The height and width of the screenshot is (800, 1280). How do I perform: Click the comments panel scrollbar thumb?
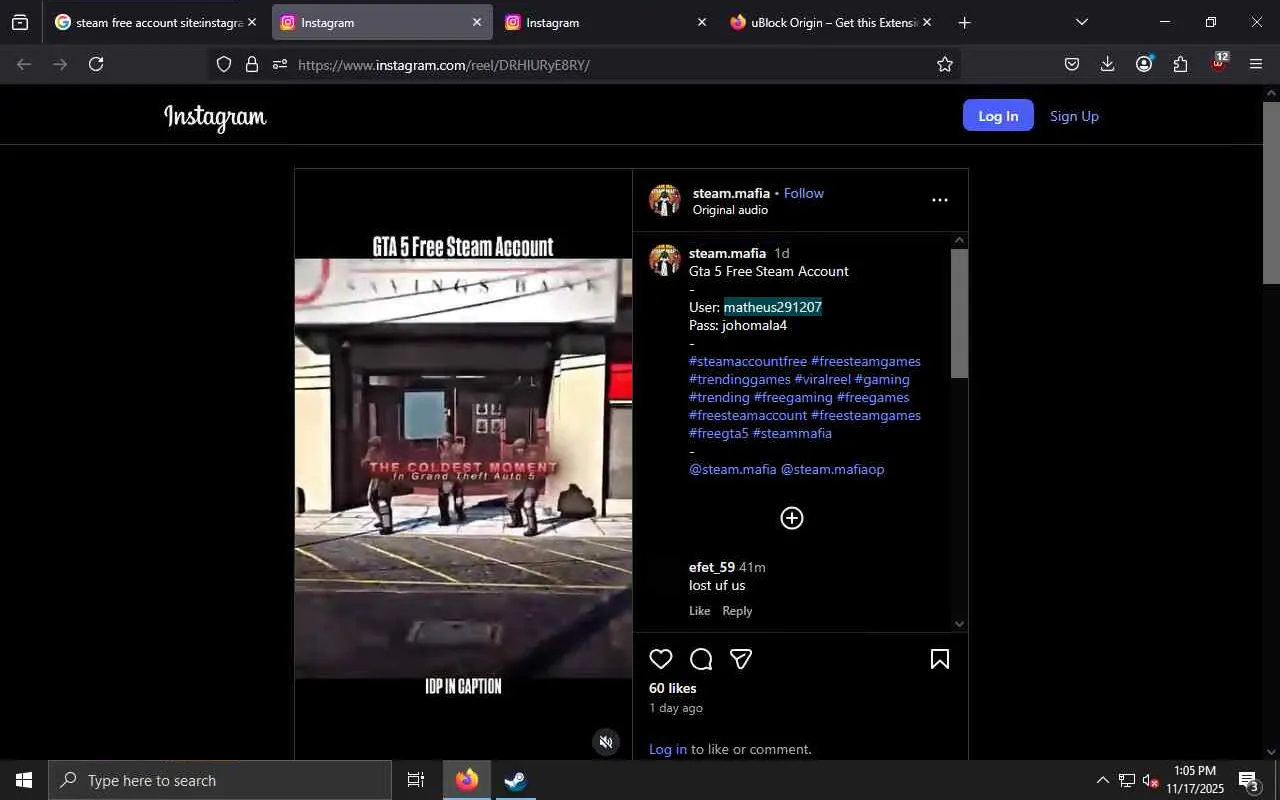coord(959,313)
